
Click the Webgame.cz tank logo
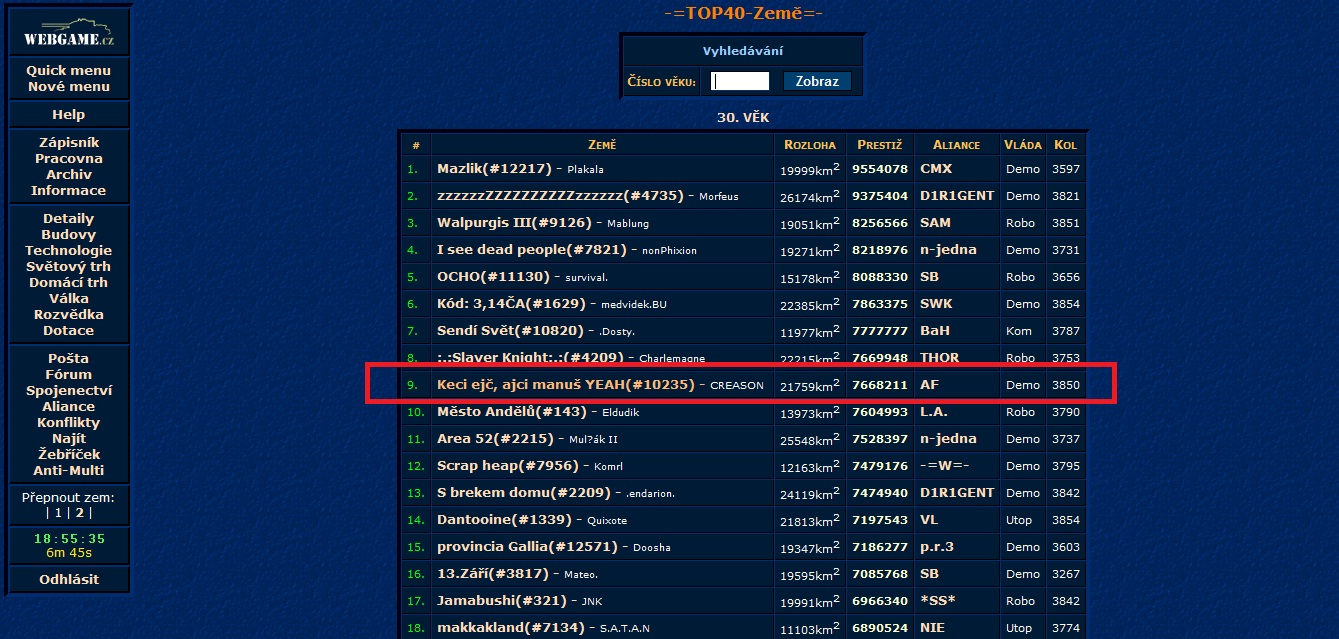68,31
